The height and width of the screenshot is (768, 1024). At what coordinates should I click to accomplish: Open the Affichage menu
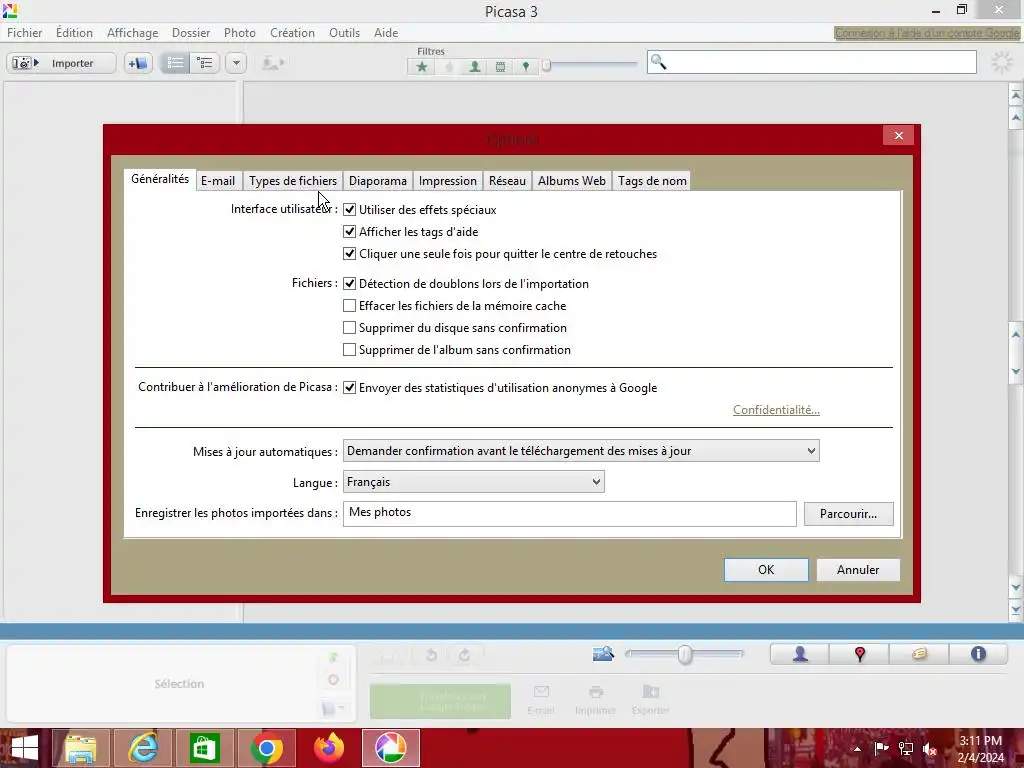[x=133, y=33]
